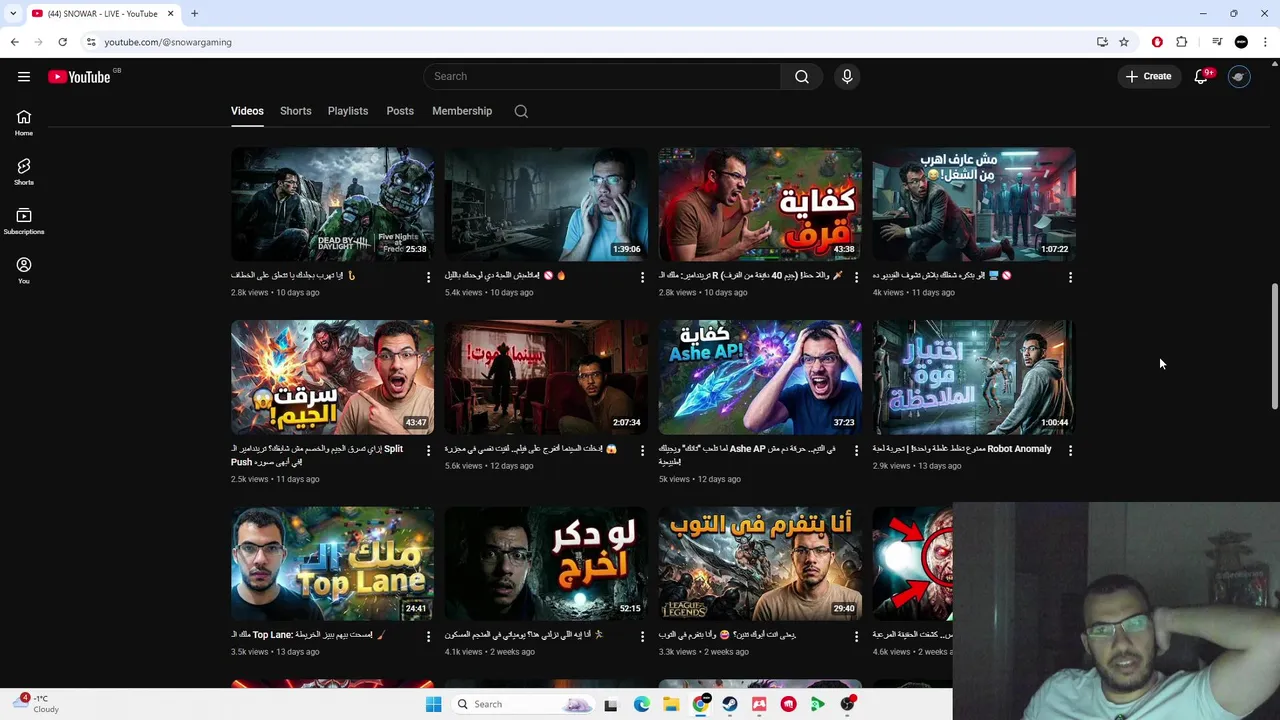Switch to the channel Shorts tab
1280x720 pixels.
[x=295, y=111]
